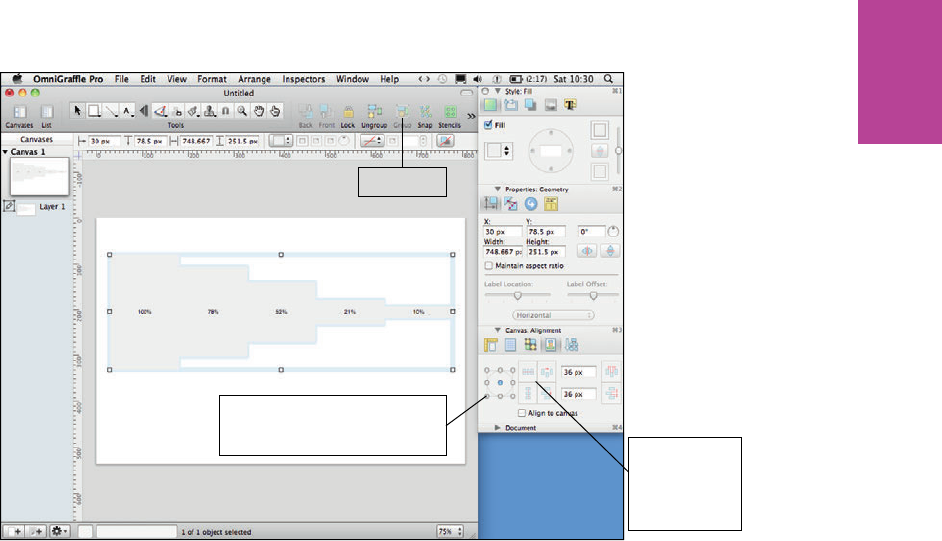Open the Format menu
The height and width of the screenshot is (541, 942).
pyautogui.click(x=211, y=79)
